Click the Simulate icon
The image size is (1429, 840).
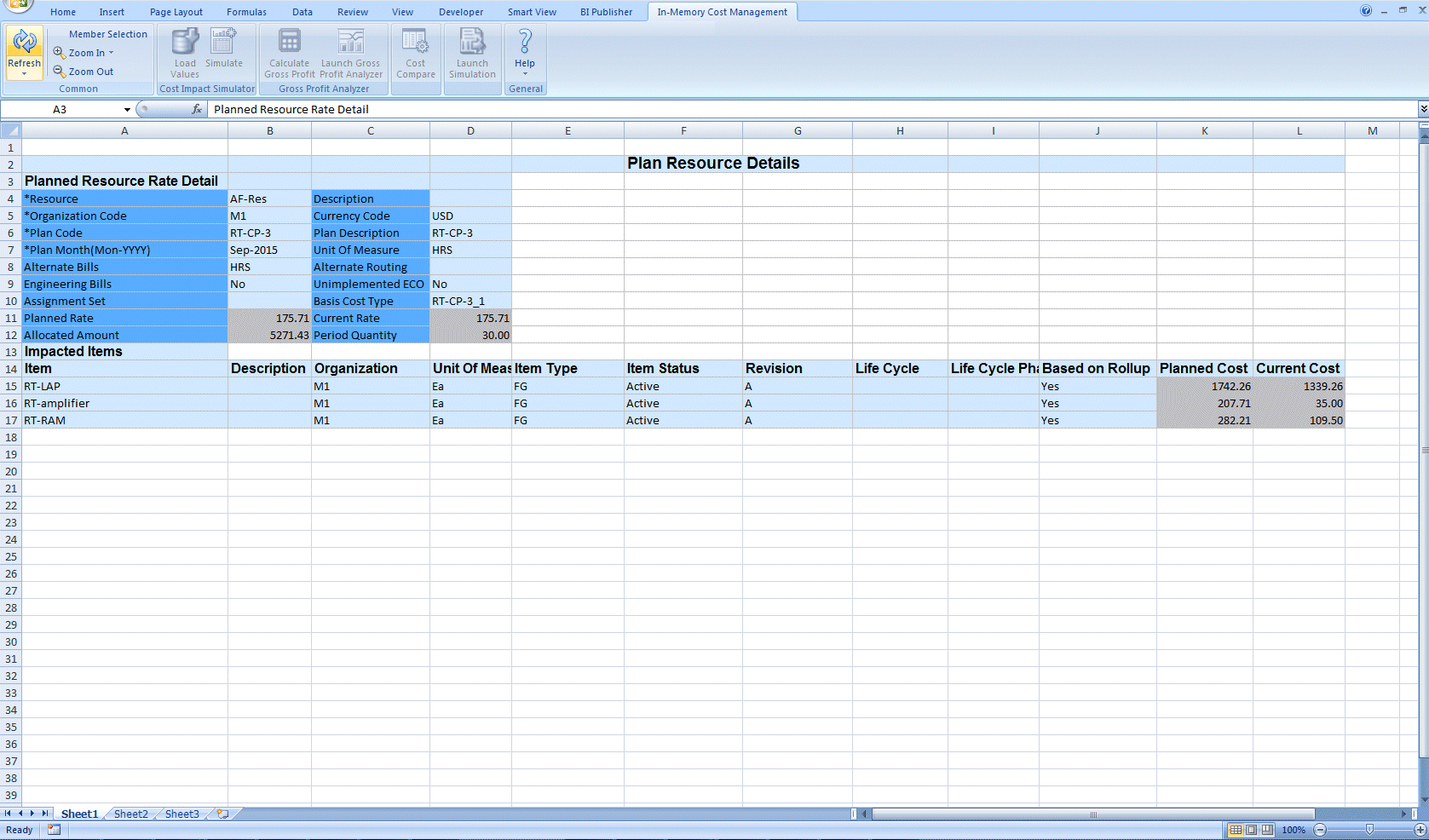pyautogui.click(x=223, y=42)
